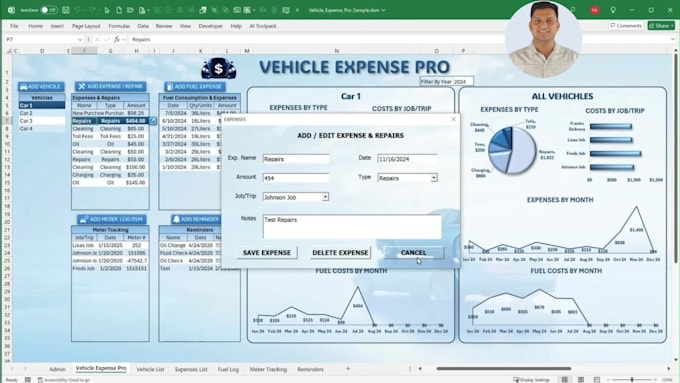Viewport: 680px width, 383px height.
Task: Click the formula bar cancel X icon
Action: pyautogui.click(x=98, y=39)
